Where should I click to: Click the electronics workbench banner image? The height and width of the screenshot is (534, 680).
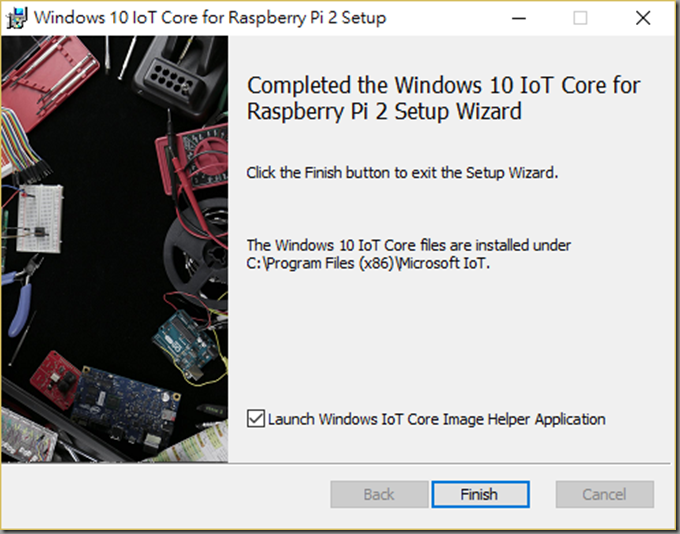(114, 249)
